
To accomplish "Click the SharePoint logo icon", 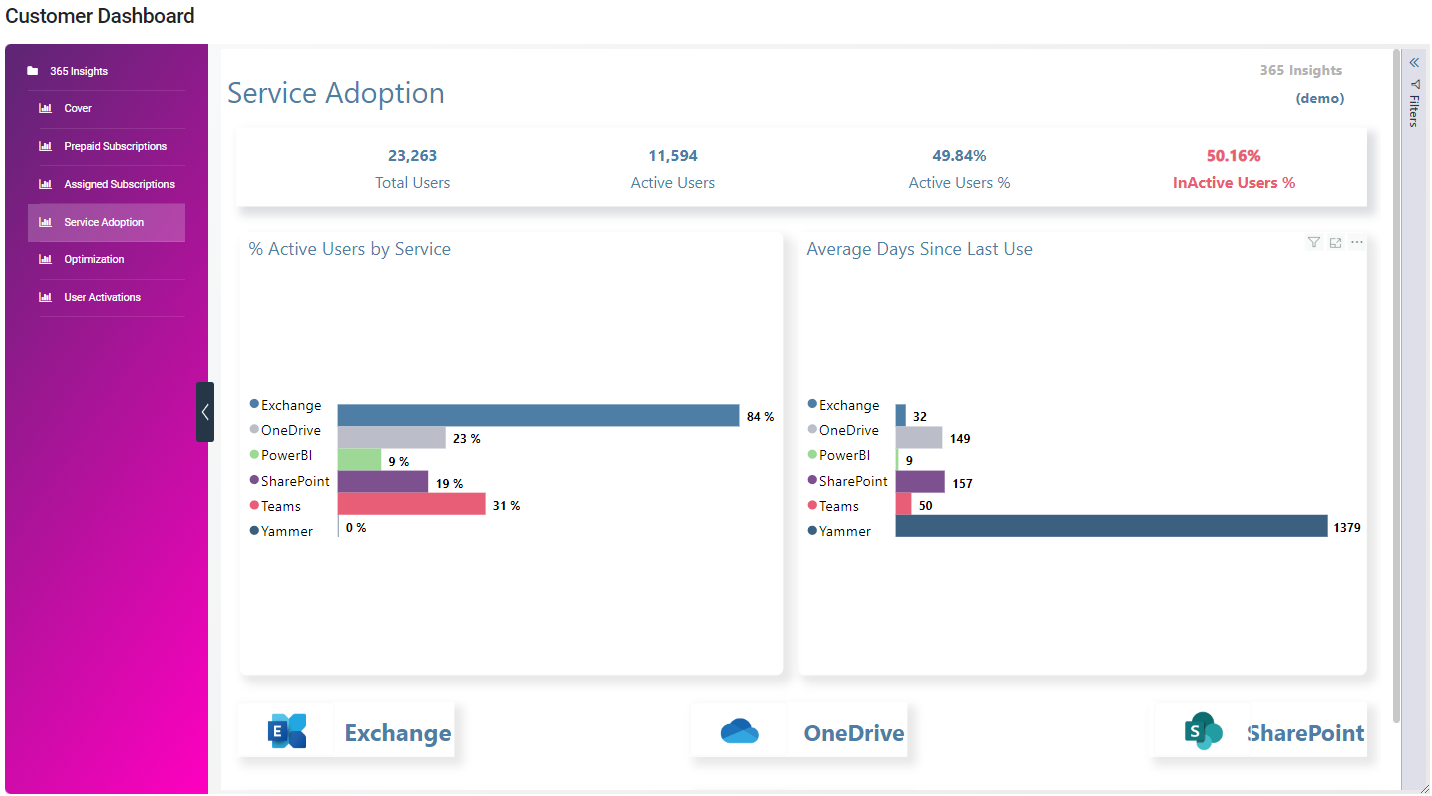I will [1204, 731].
